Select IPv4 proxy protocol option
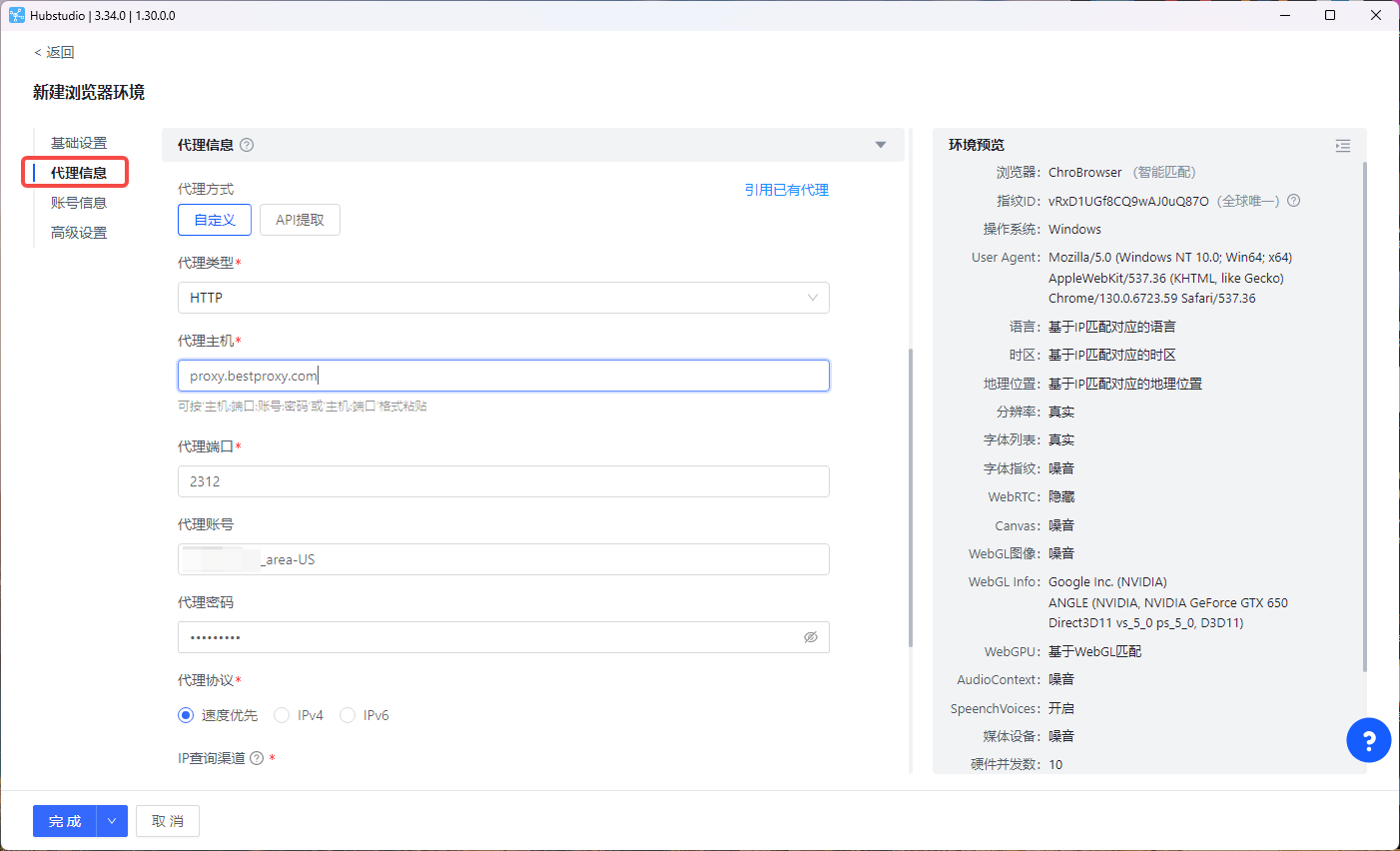The height and width of the screenshot is (851, 1400). tap(299, 715)
